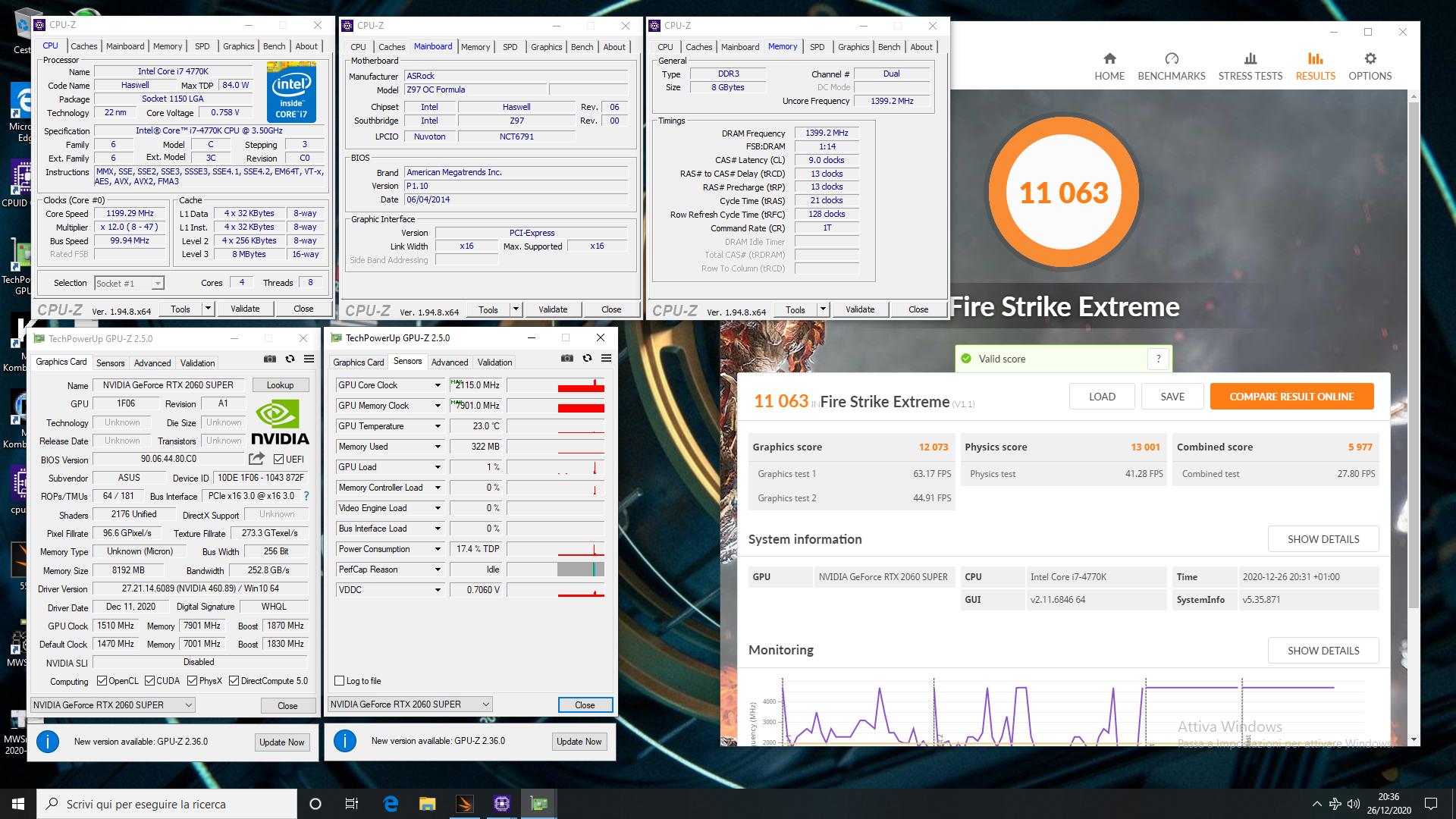
Task: Open 3DMark Stress Tests section
Action: (1250, 67)
